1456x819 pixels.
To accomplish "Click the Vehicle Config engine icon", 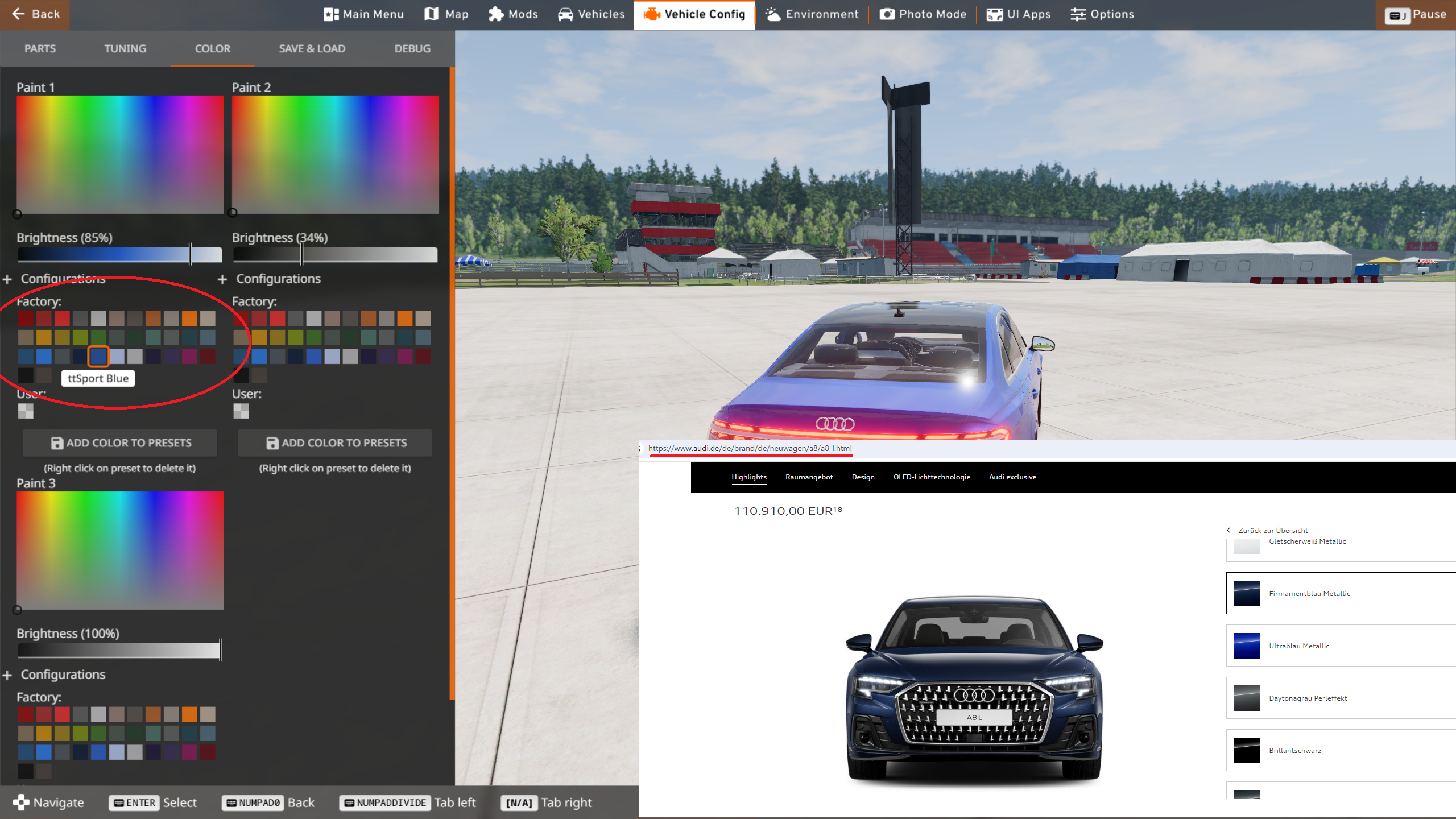I will pos(652,14).
